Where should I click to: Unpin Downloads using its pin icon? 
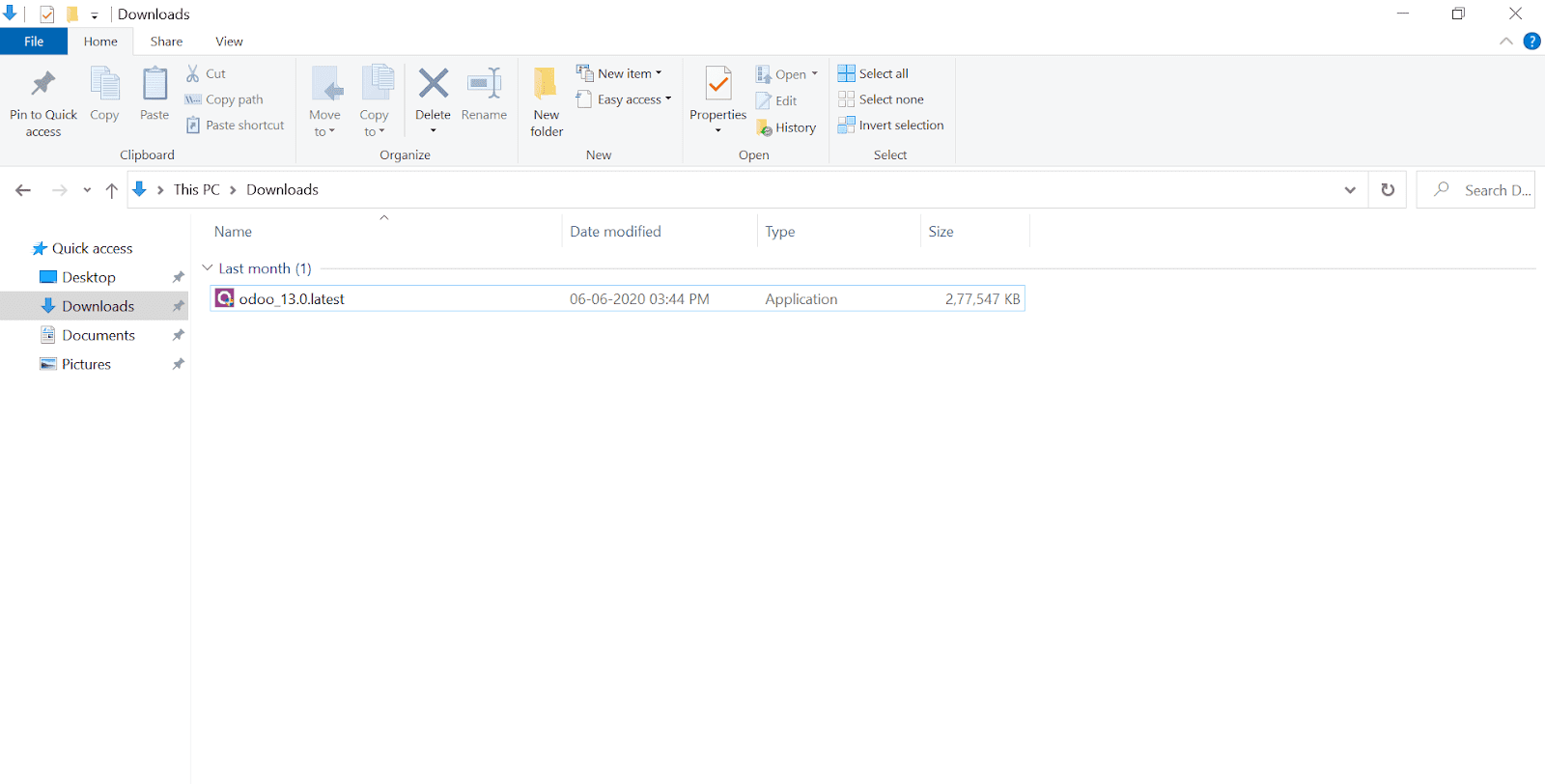point(178,306)
